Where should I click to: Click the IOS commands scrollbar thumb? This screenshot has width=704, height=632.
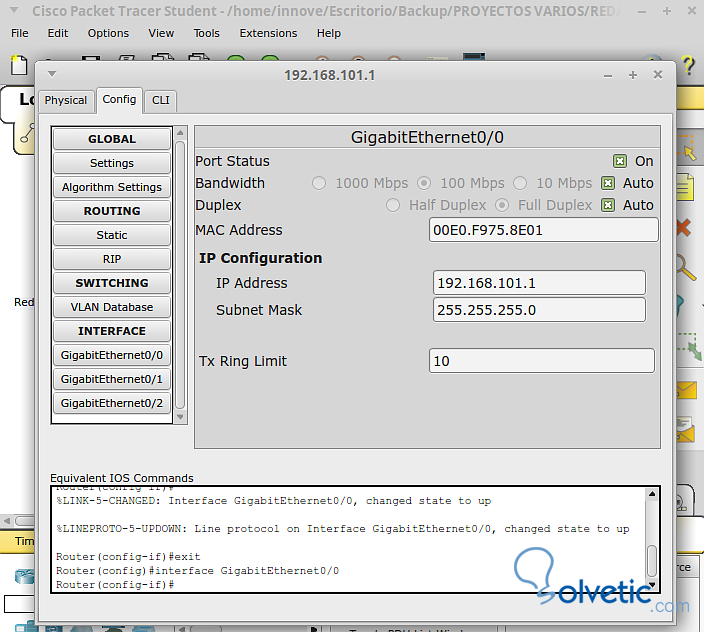click(x=652, y=561)
